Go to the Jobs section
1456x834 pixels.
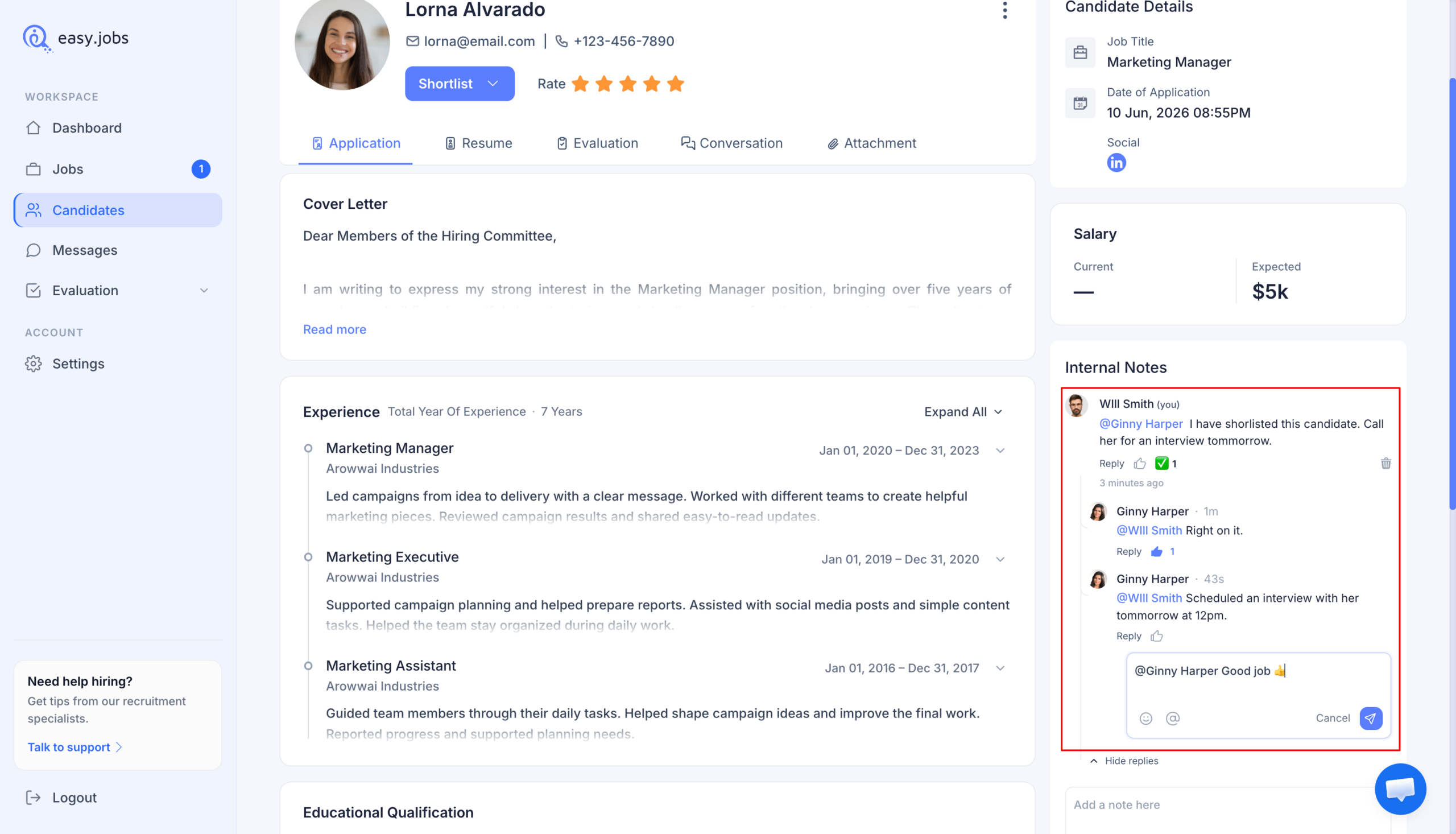117,169
